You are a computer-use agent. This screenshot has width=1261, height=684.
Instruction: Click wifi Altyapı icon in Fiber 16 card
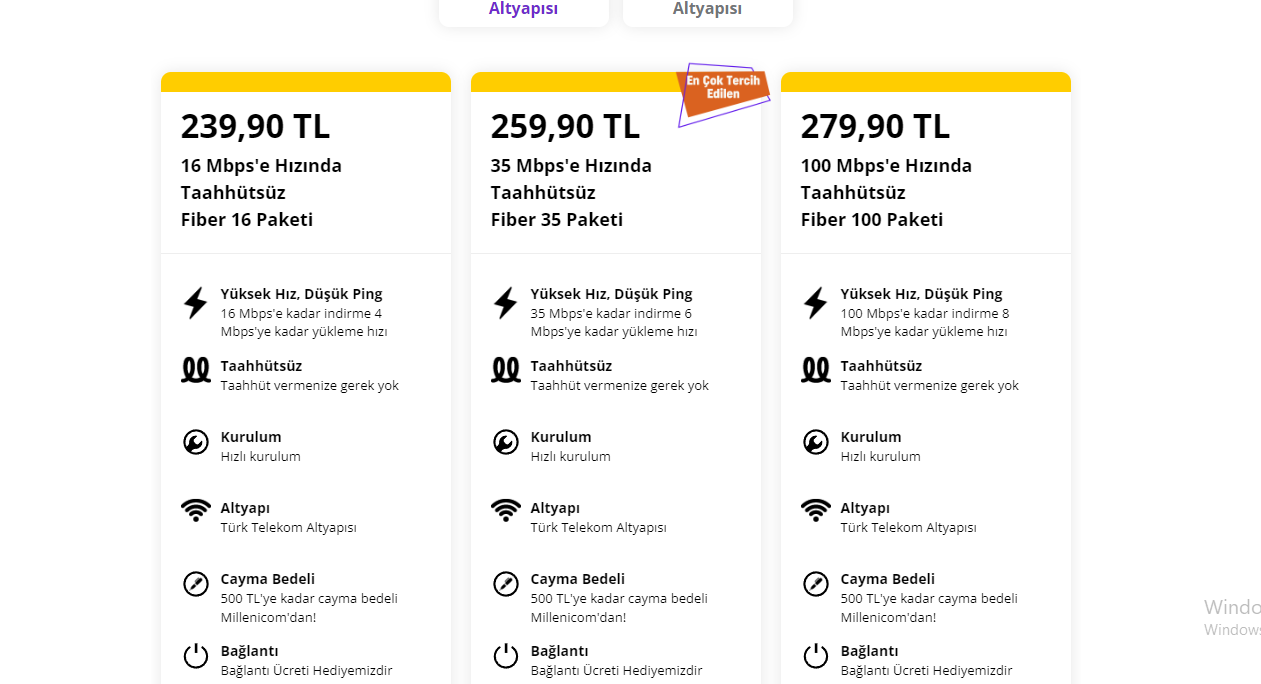[x=196, y=511]
